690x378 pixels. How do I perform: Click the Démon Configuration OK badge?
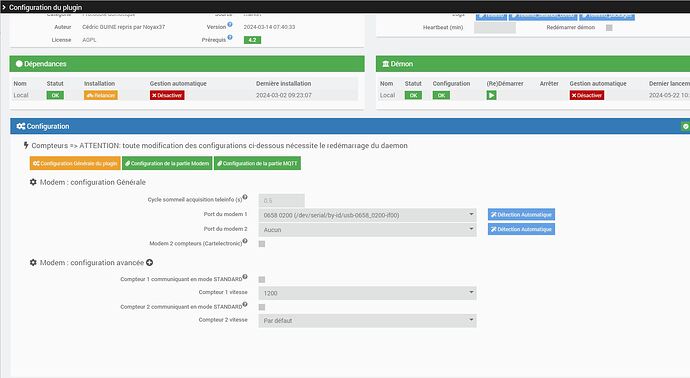click(441, 95)
